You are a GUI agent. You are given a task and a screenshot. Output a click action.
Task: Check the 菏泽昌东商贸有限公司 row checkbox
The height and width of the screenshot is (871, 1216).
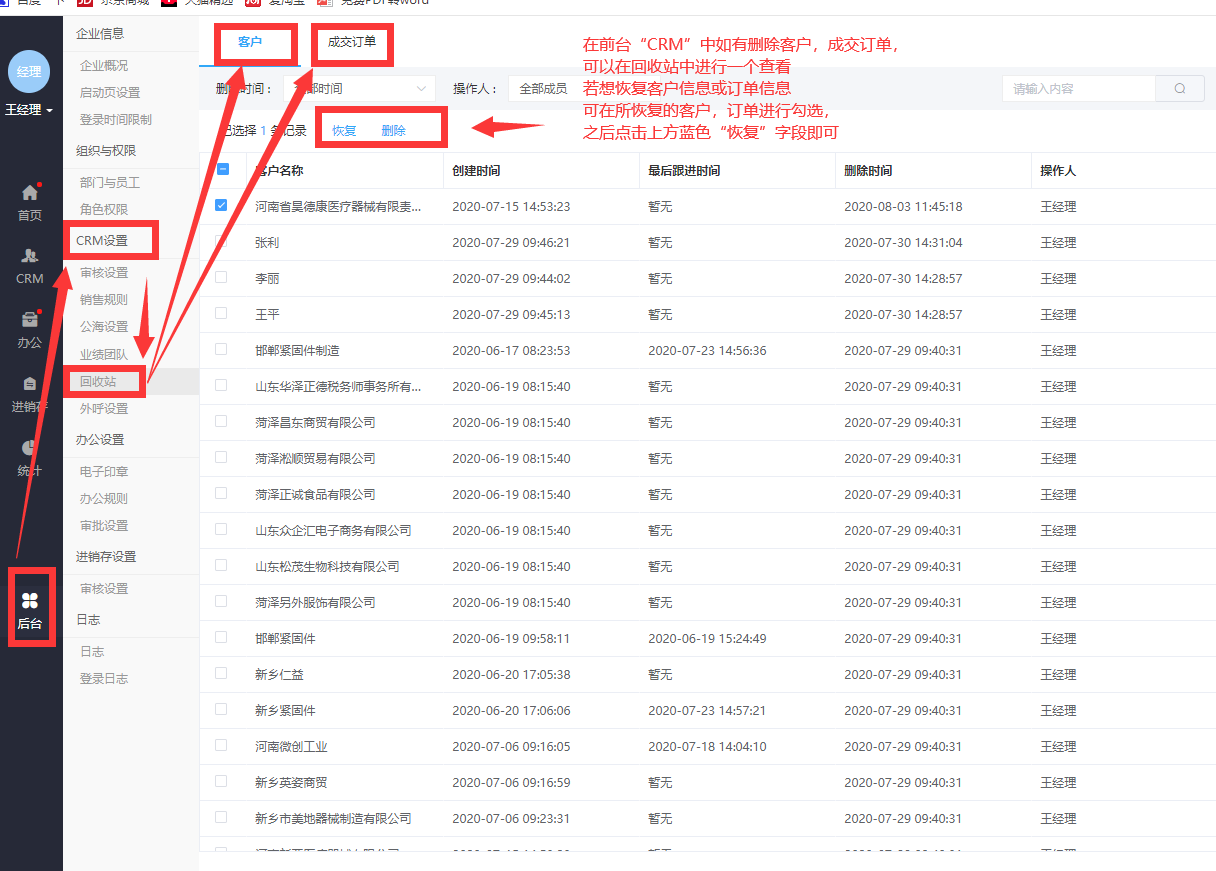point(222,421)
